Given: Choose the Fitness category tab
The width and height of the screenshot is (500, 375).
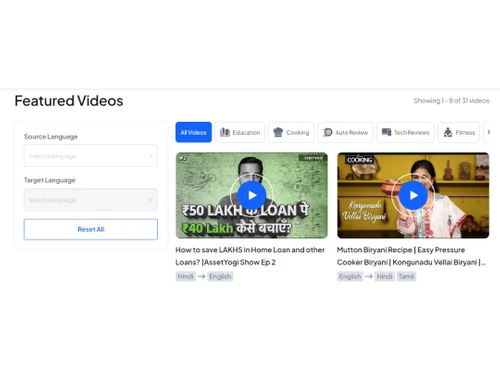Looking at the screenshot, I should pos(459,132).
